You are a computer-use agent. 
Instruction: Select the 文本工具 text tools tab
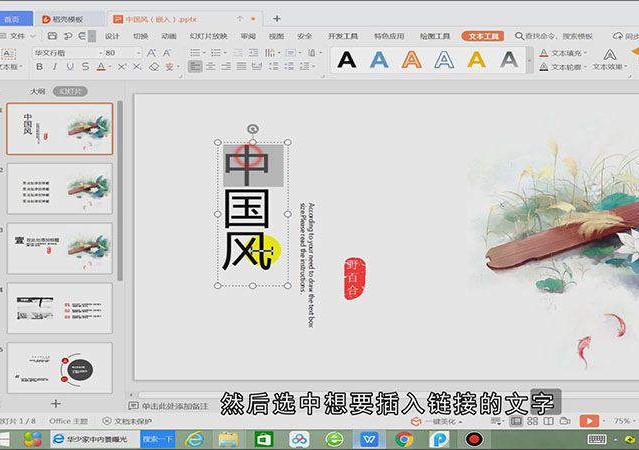point(483,36)
